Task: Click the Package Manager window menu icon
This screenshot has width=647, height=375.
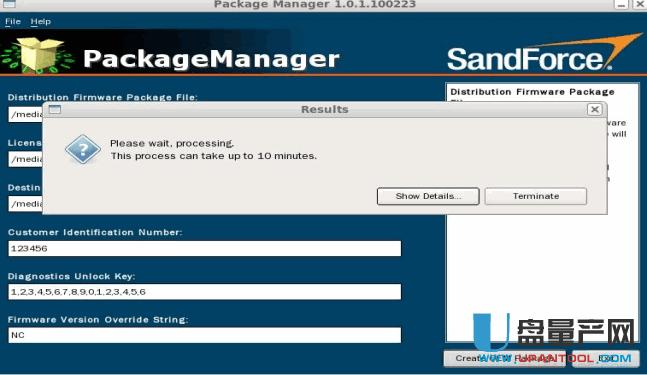Action: click(9, 4)
